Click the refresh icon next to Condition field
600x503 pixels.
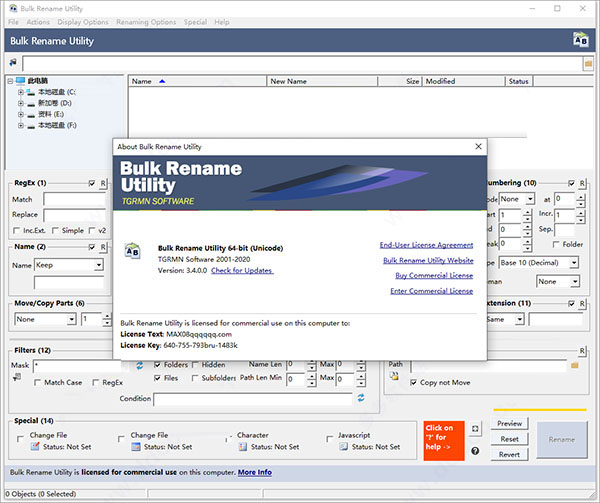[x=361, y=398]
